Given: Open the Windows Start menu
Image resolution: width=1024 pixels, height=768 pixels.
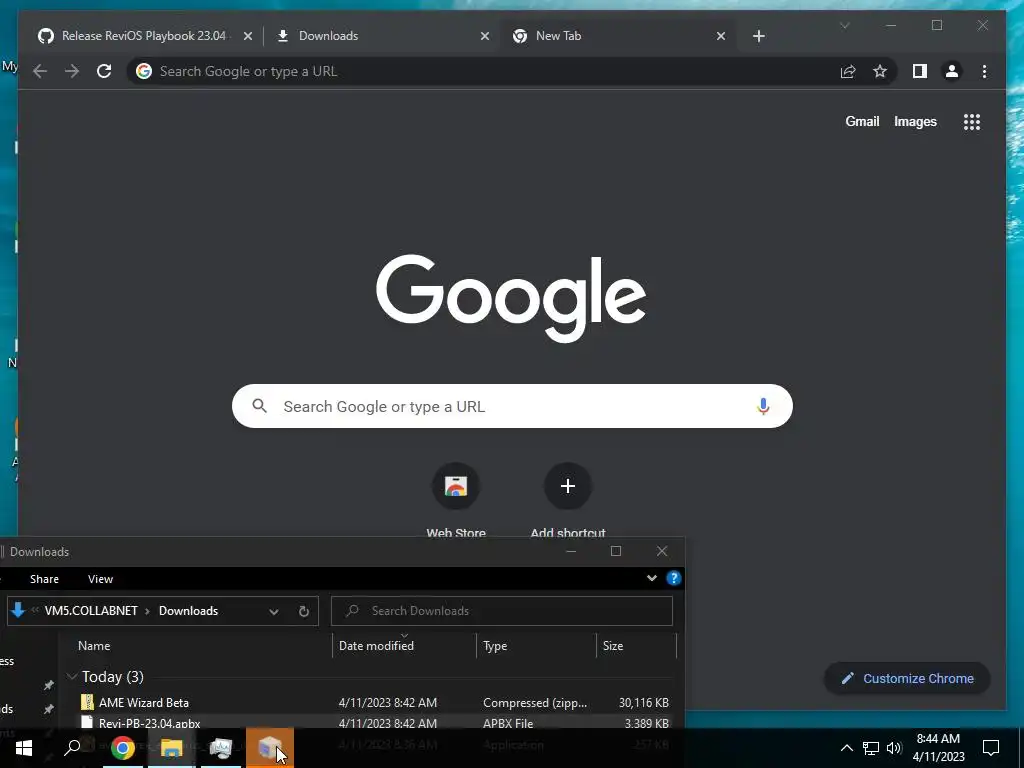Looking at the screenshot, I should (24, 748).
